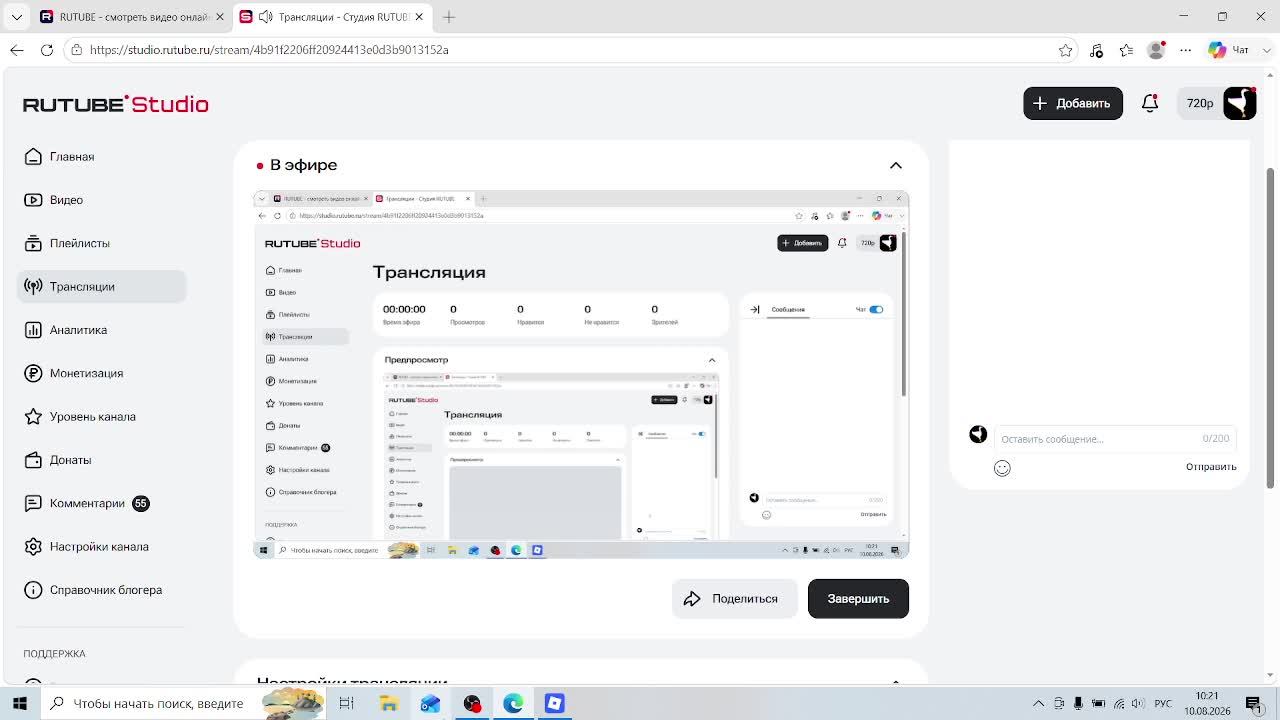End stream with Завершить button
Viewport: 1280px width, 720px height.
(x=858, y=599)
